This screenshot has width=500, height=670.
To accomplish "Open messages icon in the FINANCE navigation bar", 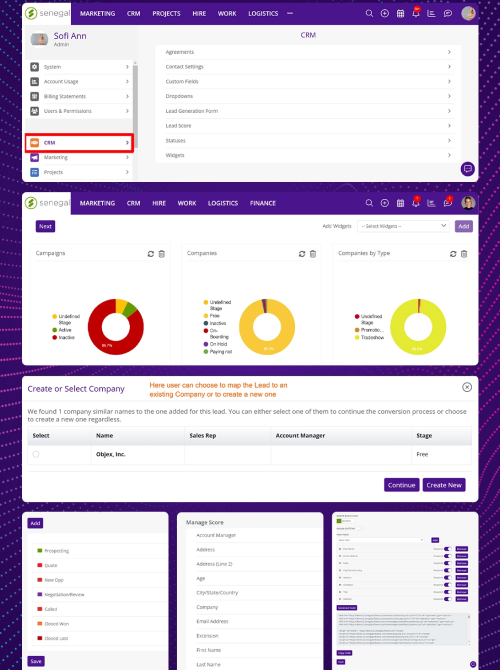I will (x=448, y=202).
